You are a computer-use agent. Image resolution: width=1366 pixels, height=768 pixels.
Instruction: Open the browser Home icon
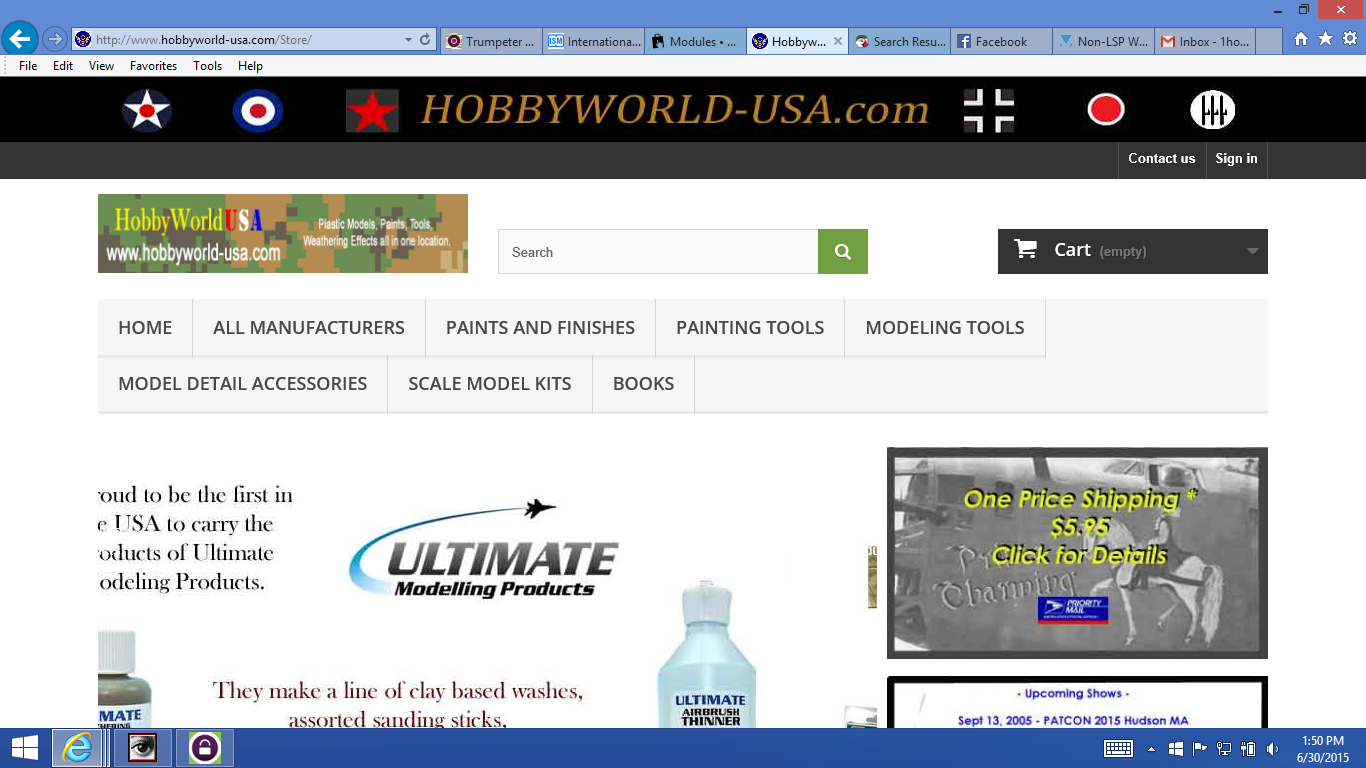[1301, 39]
